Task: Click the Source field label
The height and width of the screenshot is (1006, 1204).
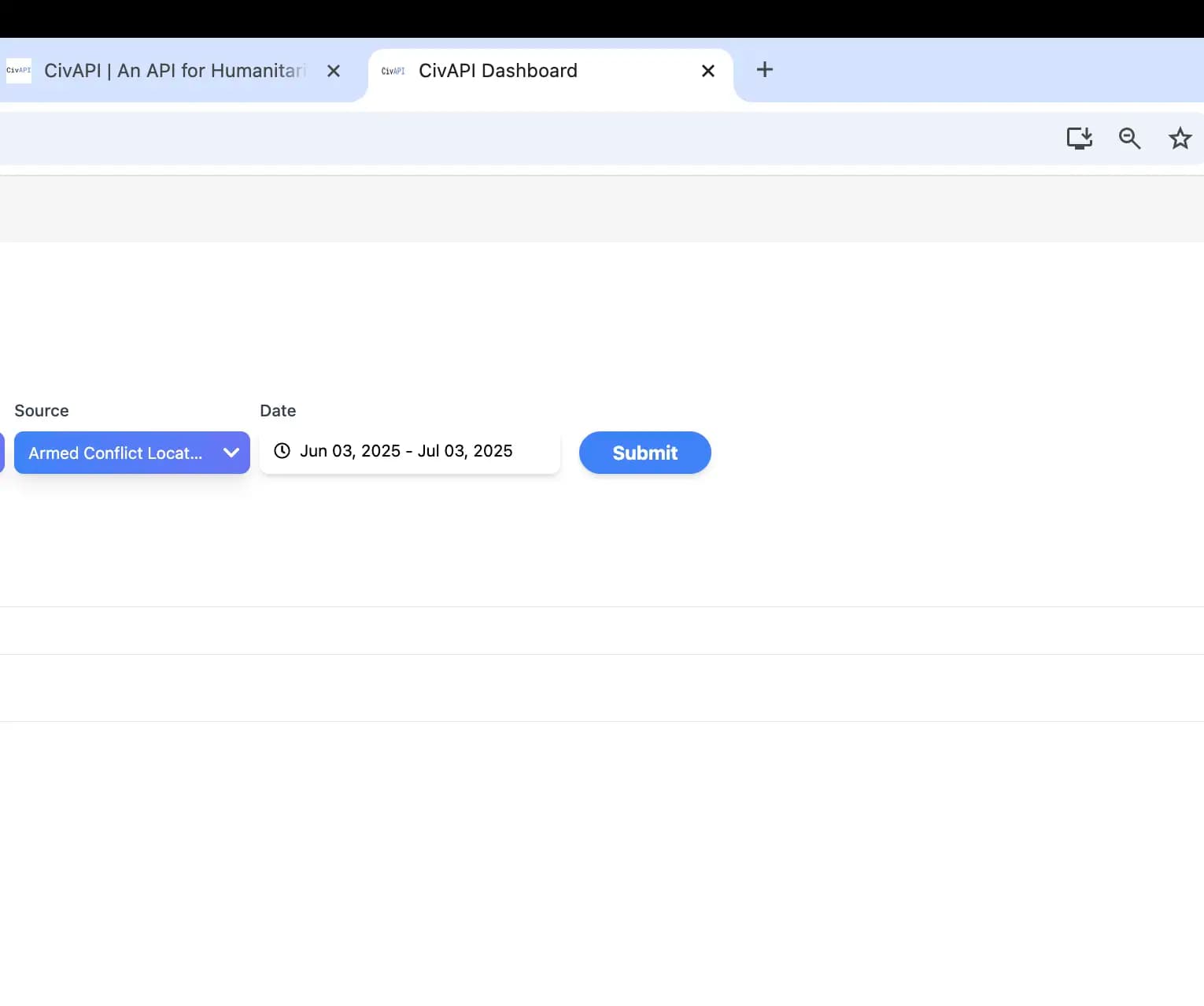Action: pos(42,411)
